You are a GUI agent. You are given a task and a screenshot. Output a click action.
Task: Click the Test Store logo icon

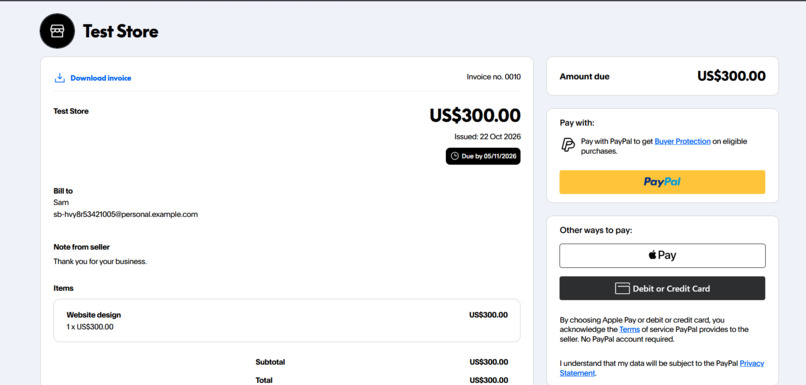[x=57, y=31]
